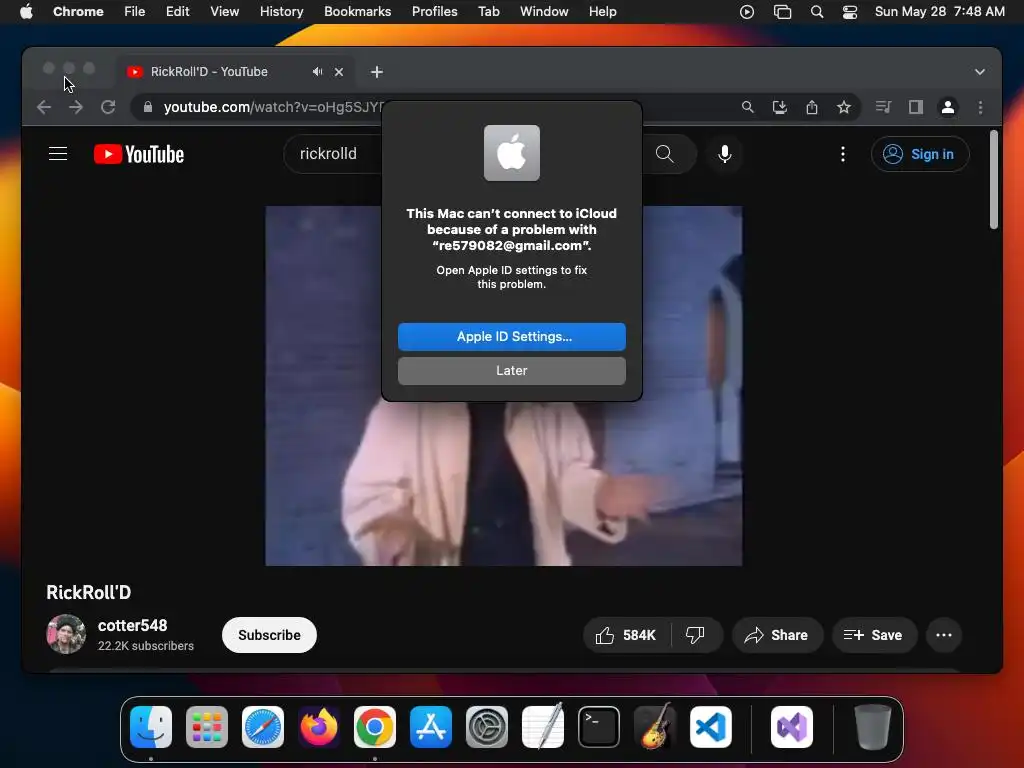
Task: Open Terminal from the Dock
Action: (599, 727)
